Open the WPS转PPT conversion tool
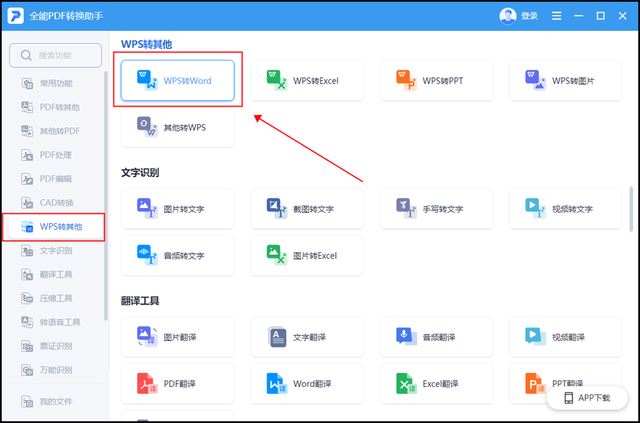 coord(436,80)
